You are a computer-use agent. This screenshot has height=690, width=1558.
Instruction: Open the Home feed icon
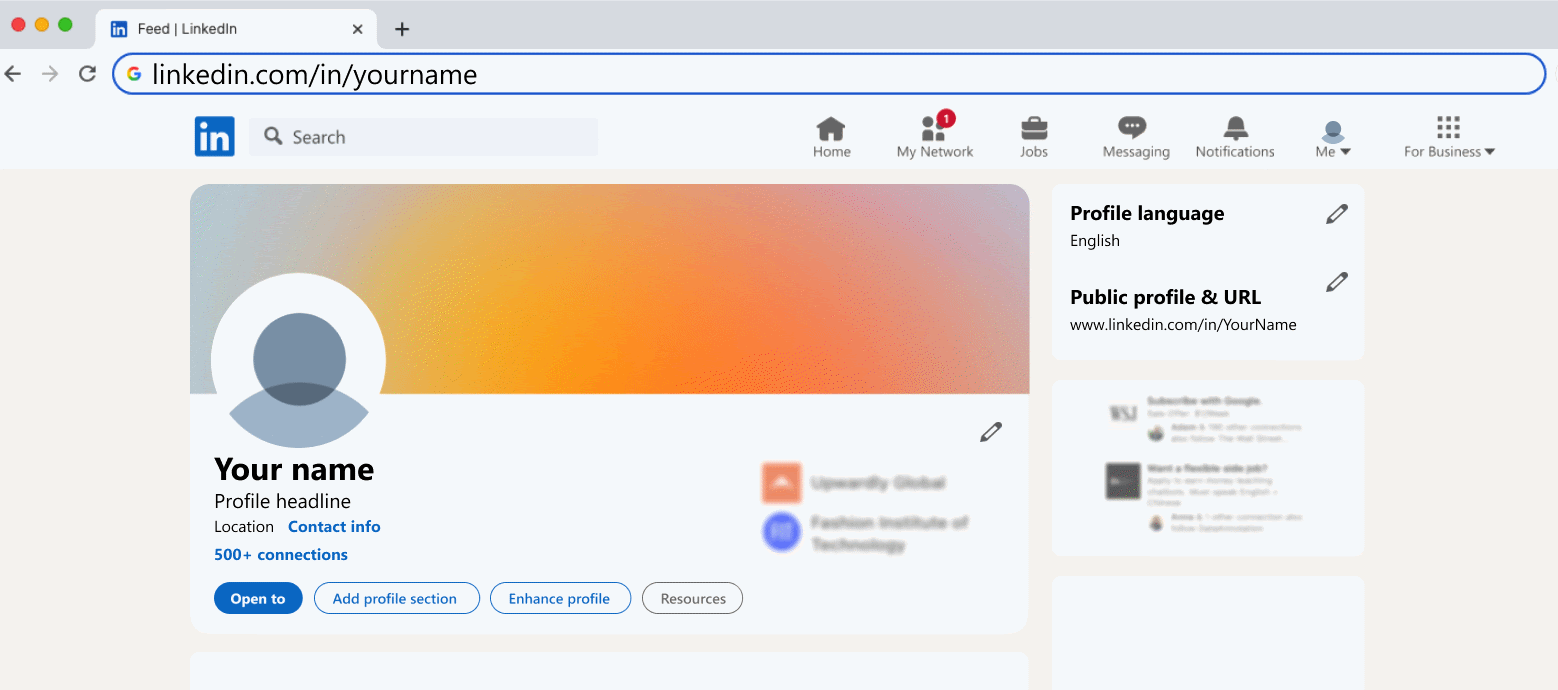(x=831, y=137)
